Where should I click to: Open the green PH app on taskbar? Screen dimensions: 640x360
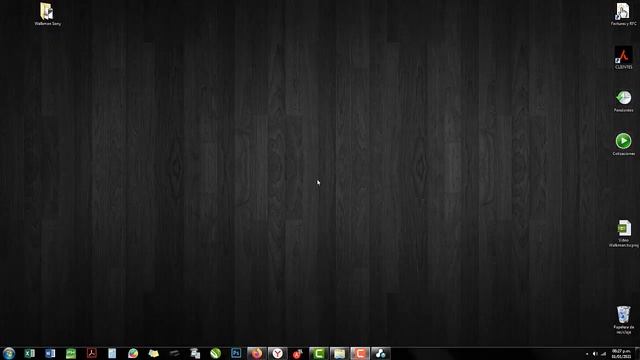point(71,353)
